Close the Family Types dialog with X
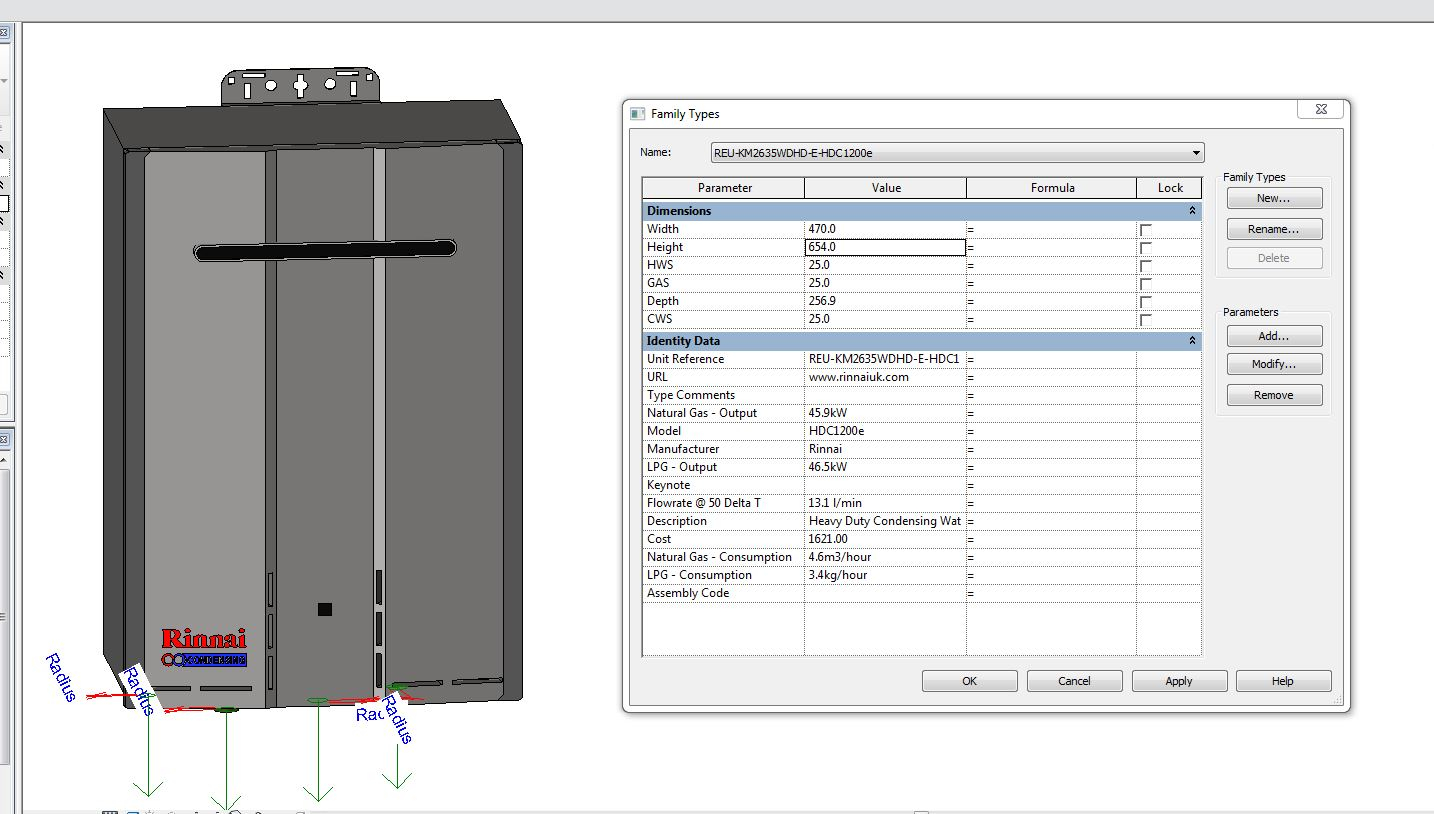The image size is (1434, 814). 1320,110
